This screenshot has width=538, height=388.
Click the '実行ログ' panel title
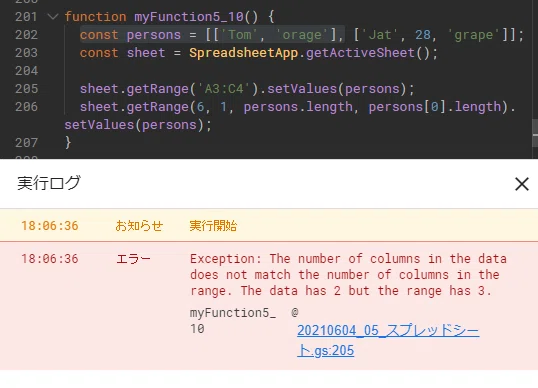tap(49, 183)
